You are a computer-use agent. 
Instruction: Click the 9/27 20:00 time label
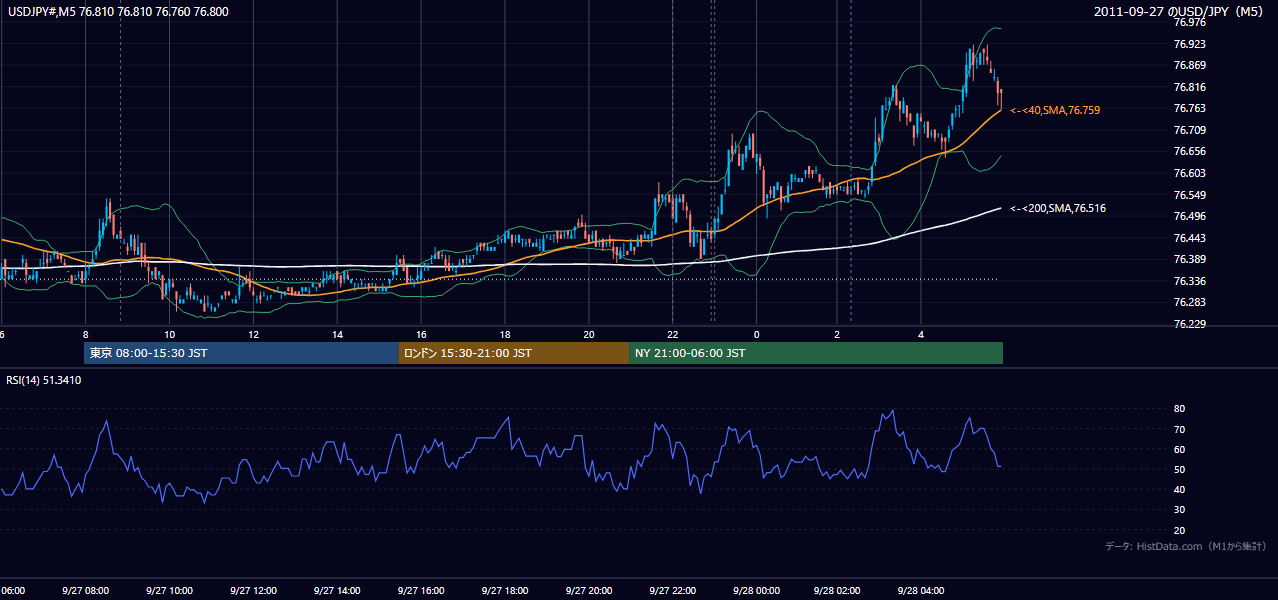(588, 590)
